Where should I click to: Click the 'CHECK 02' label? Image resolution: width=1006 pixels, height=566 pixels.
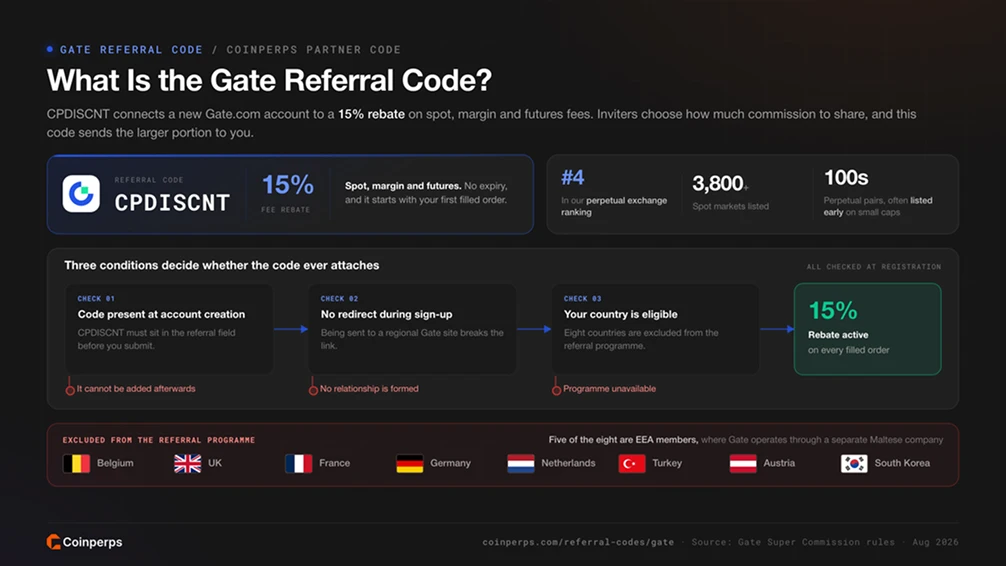pyautogui.click(x=339, y=298)
